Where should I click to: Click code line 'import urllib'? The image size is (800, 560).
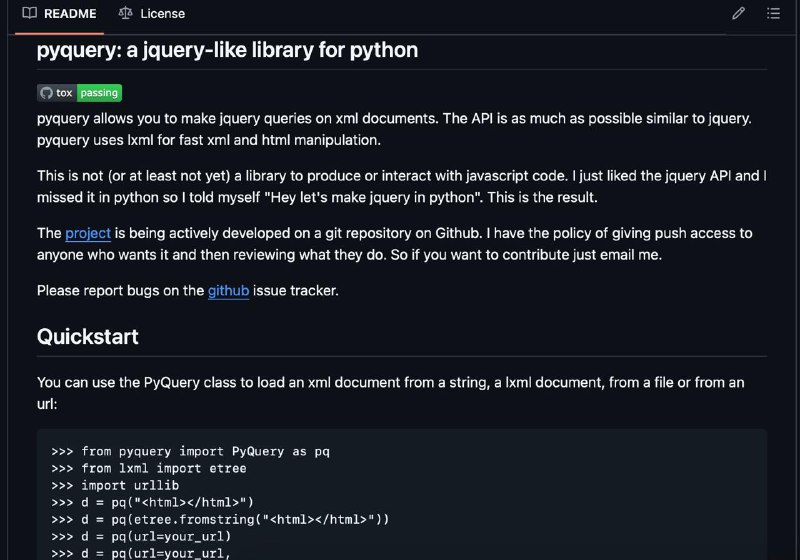(115, 486)
